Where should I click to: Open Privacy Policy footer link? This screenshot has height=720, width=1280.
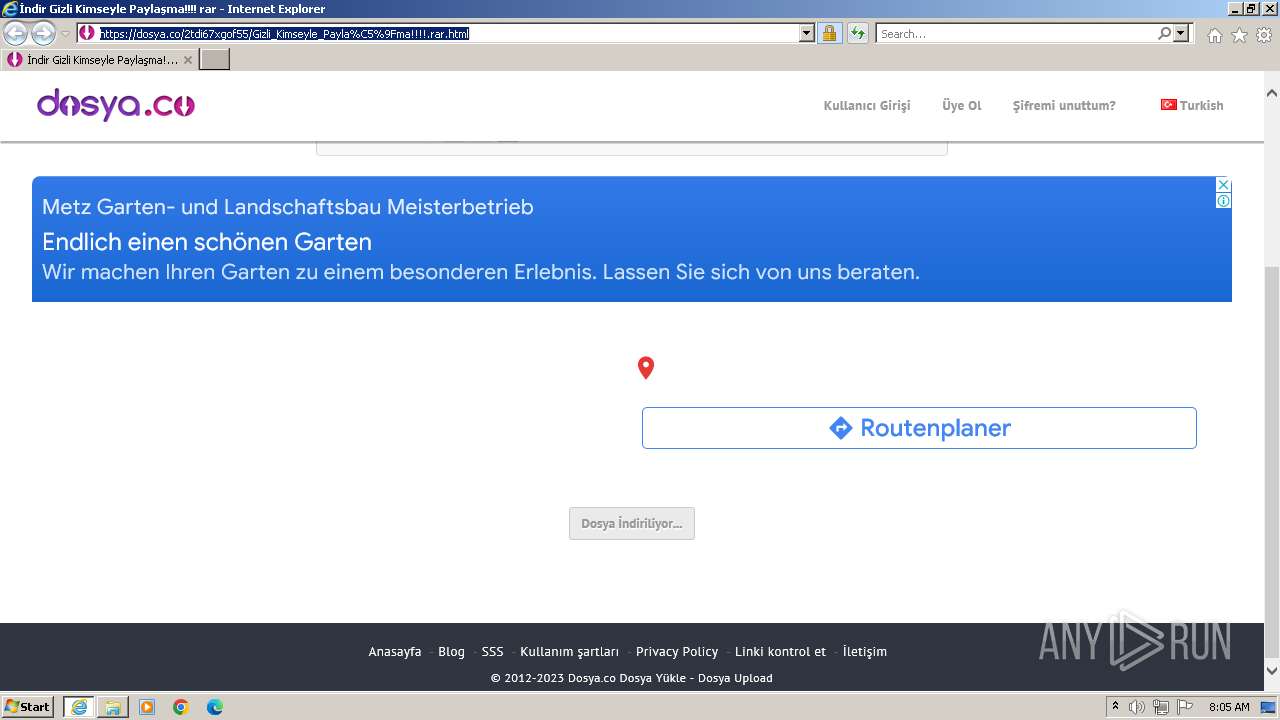click(x=677, y=651)
